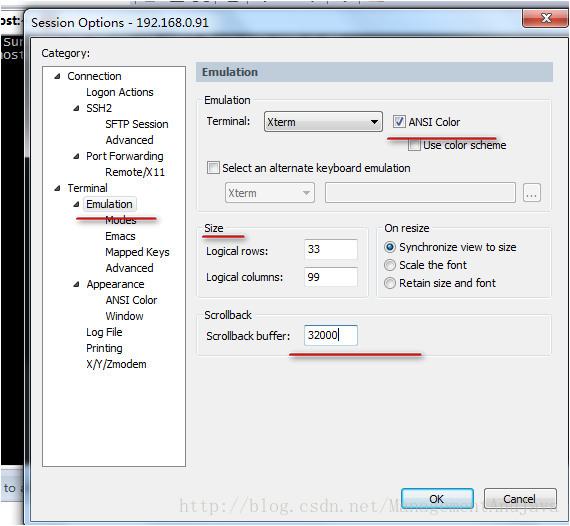Image resolution: width=570 pixels, height=526 pixels.
Task: Select Emulation category
Action: [109, 204]
